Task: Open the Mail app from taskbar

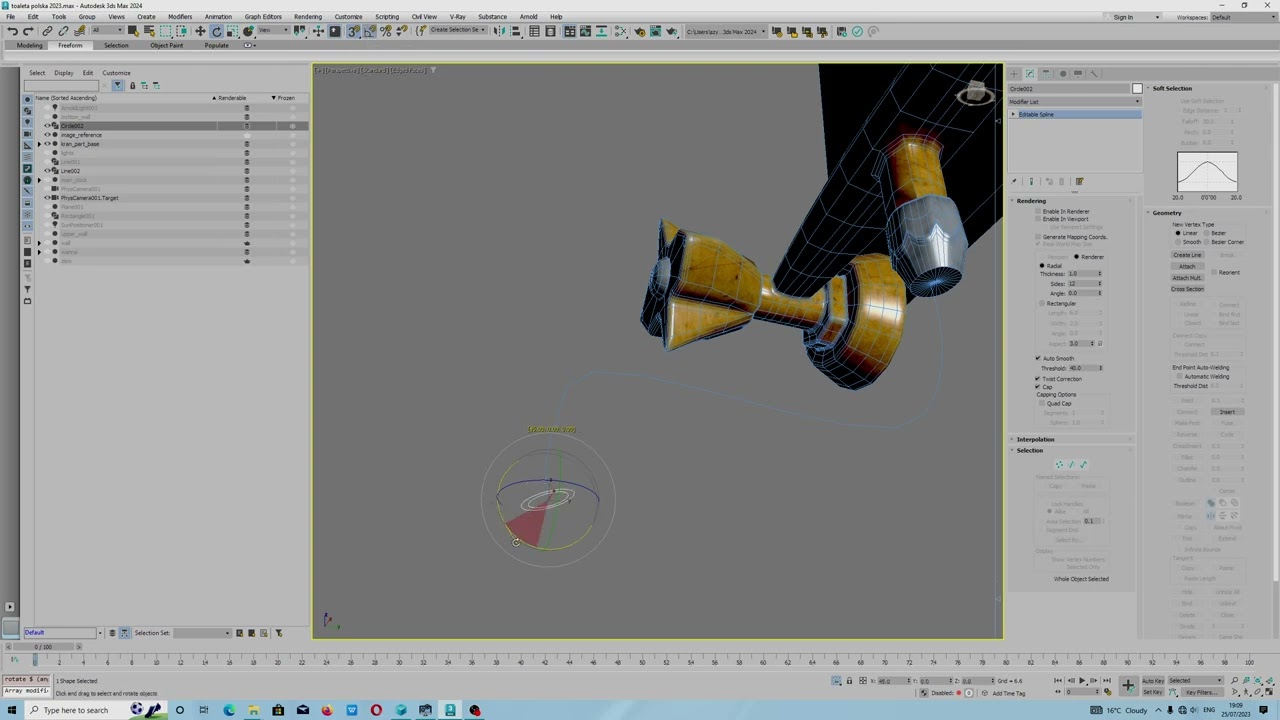Action: click(x=303, y=710)
